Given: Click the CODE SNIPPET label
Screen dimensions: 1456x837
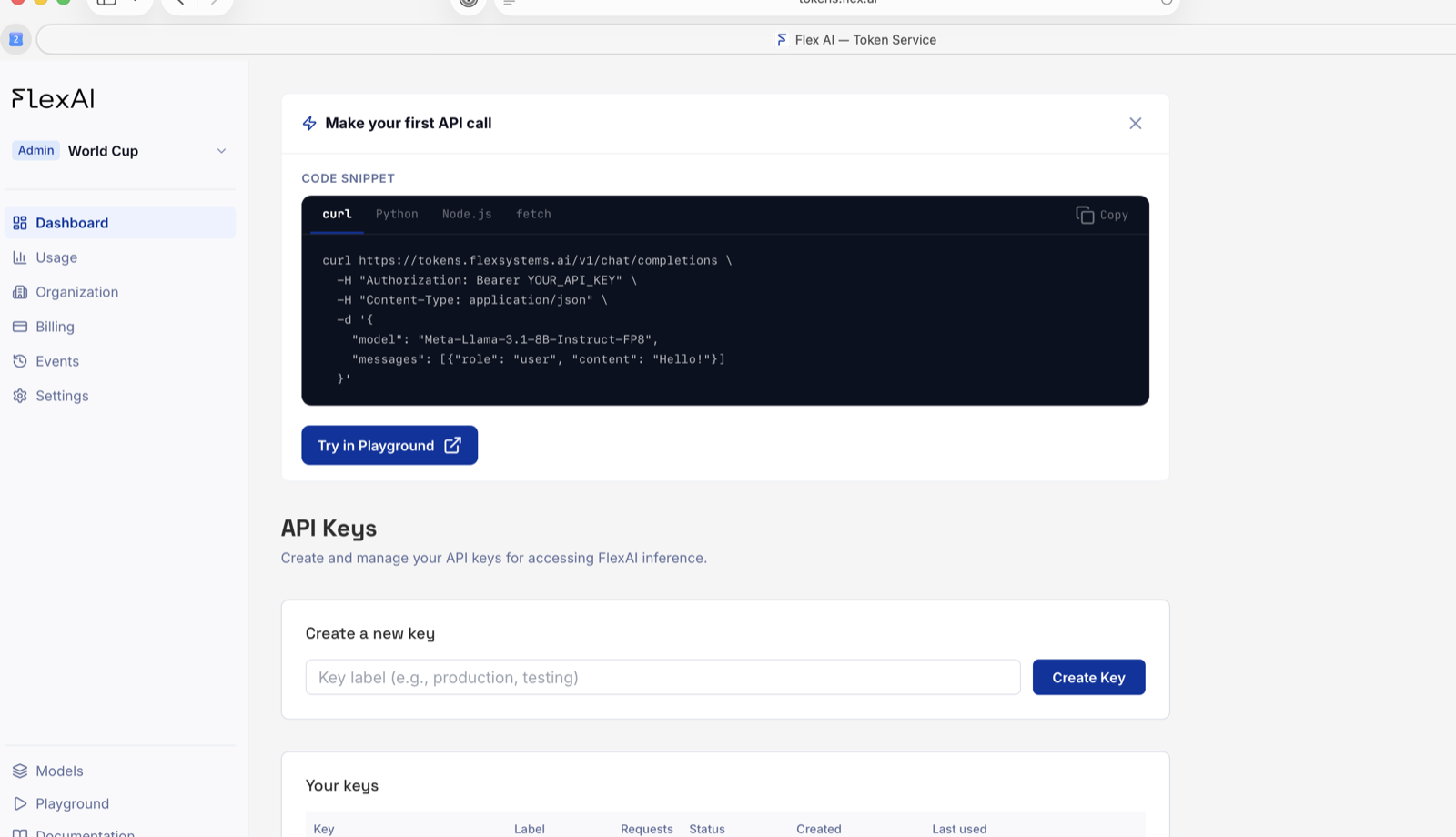Looking at the screenshot, I should click(349, 178).
